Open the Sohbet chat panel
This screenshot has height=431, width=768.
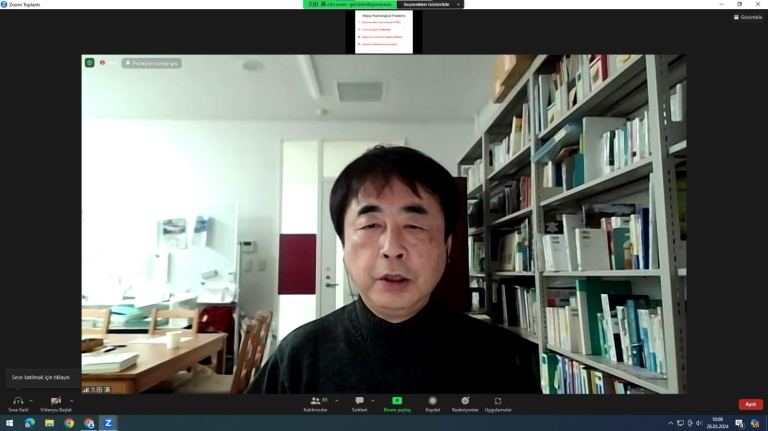point(359,401)
